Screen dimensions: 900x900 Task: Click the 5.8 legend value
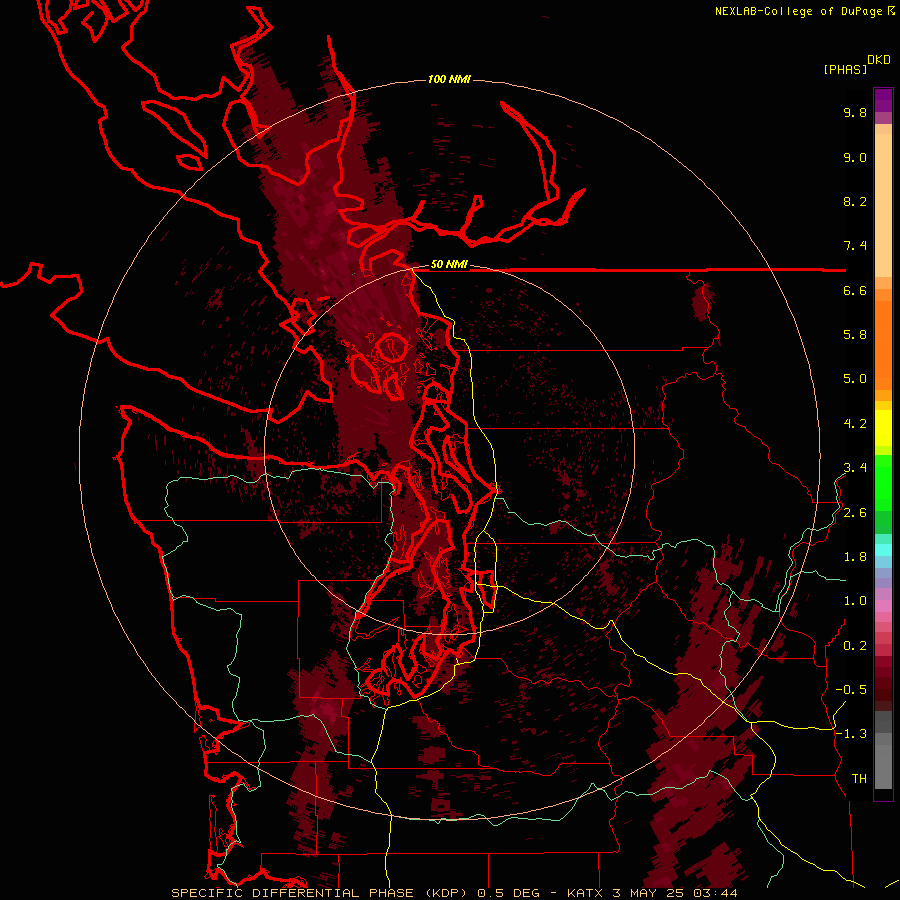(x=855, y=335)
